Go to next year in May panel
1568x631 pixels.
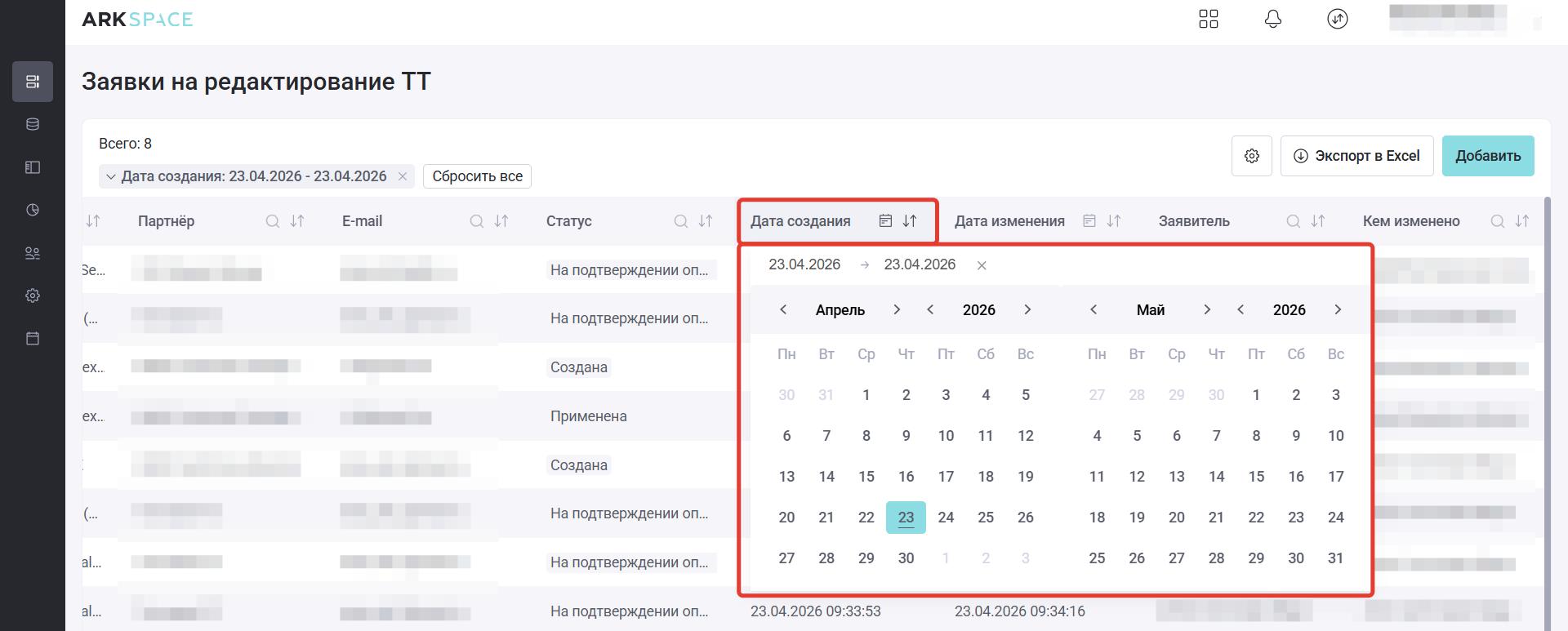[1337, 309]
